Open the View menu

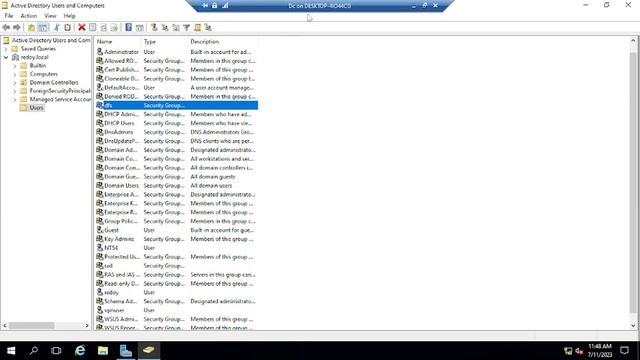tap(50, 16)
